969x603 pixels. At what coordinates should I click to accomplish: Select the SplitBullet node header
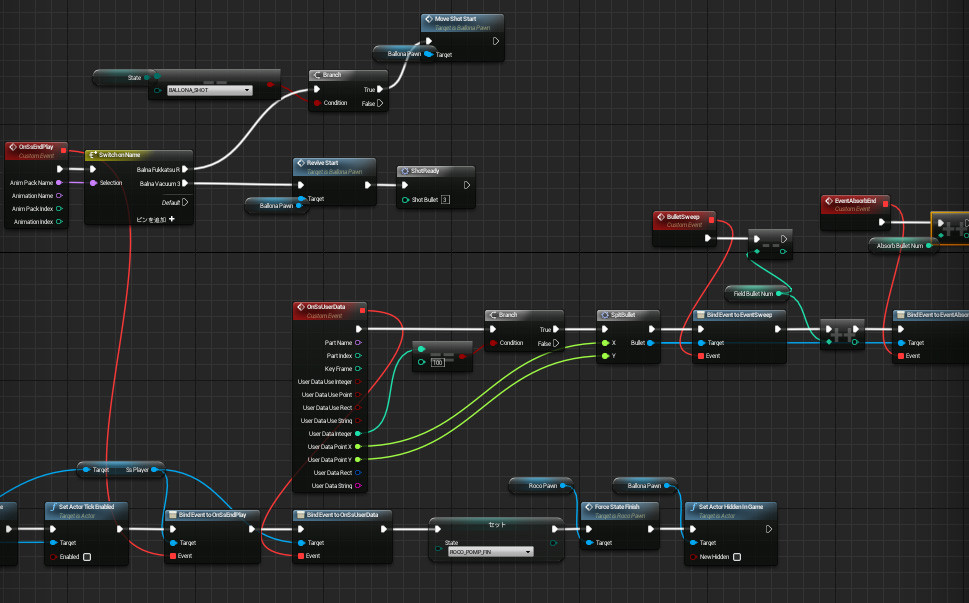pos(628,315)
